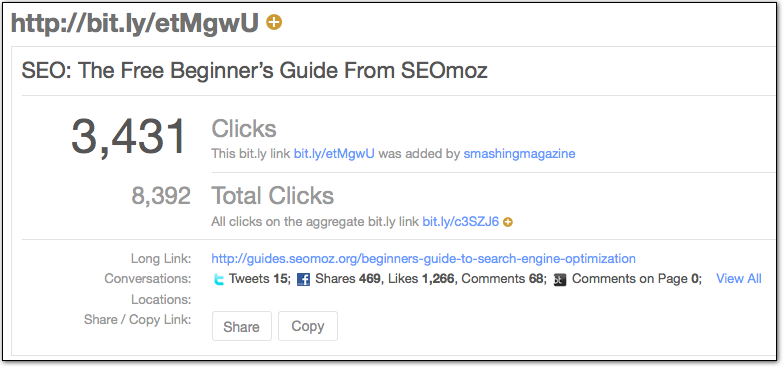783x367 pixels.
Task: Click the SEO Beginner's Guide title text
Action: 254,71
